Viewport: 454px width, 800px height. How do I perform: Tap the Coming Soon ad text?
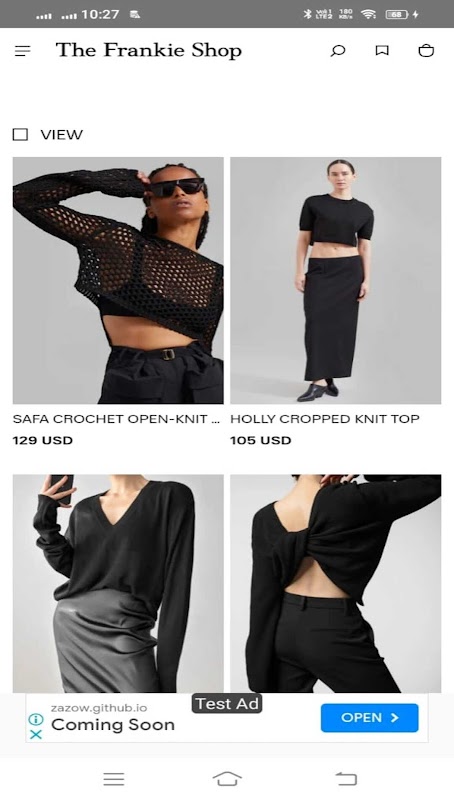[x=113, y=725]
